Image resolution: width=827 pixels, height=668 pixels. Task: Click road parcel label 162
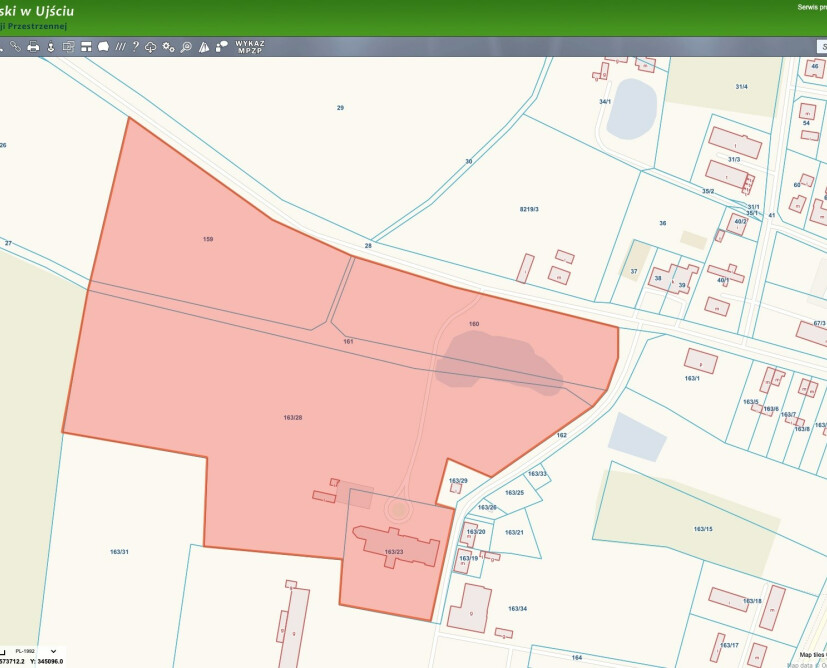click(x=562, y=435)
